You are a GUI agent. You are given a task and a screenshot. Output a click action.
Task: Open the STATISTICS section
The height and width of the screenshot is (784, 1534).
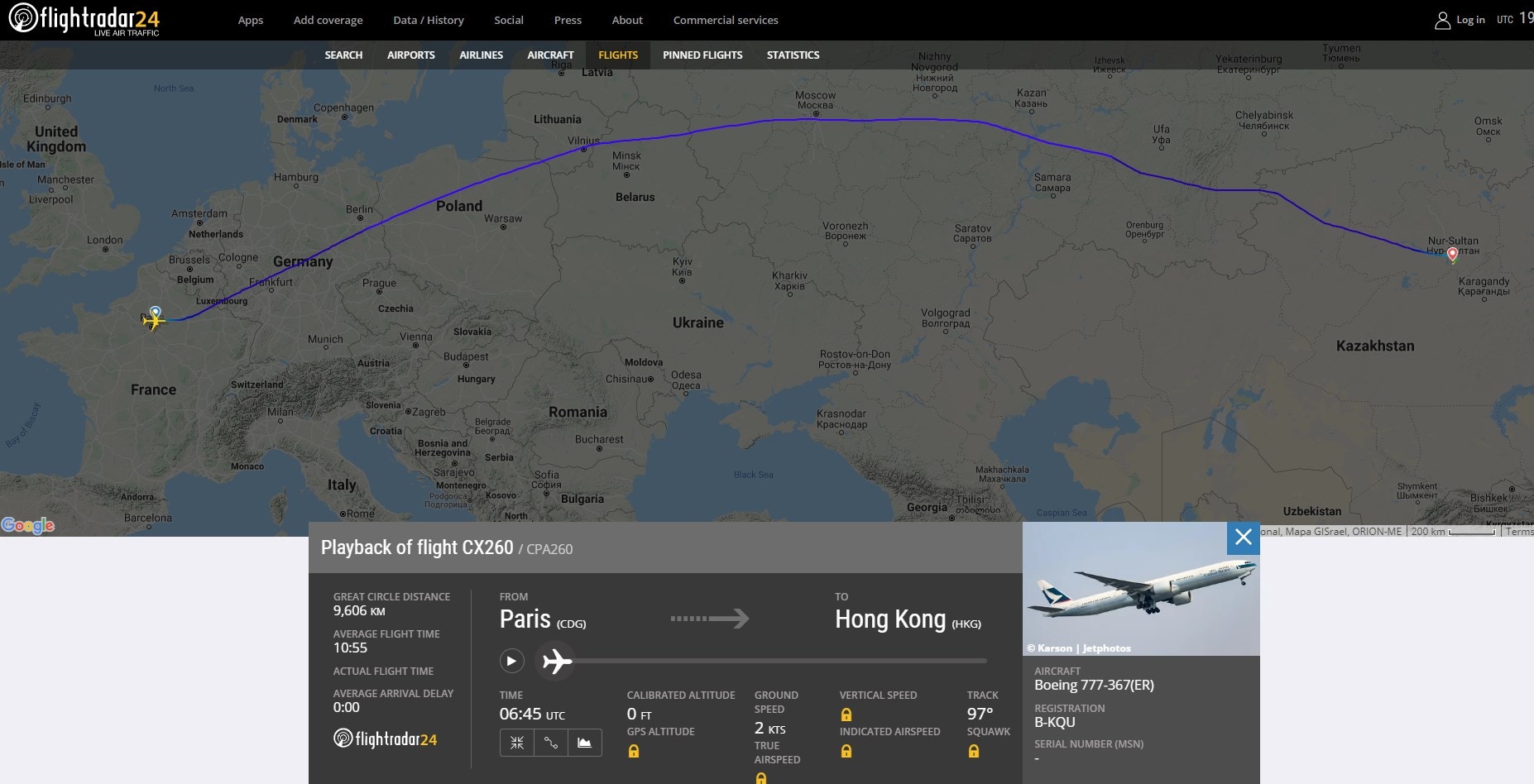793,55
